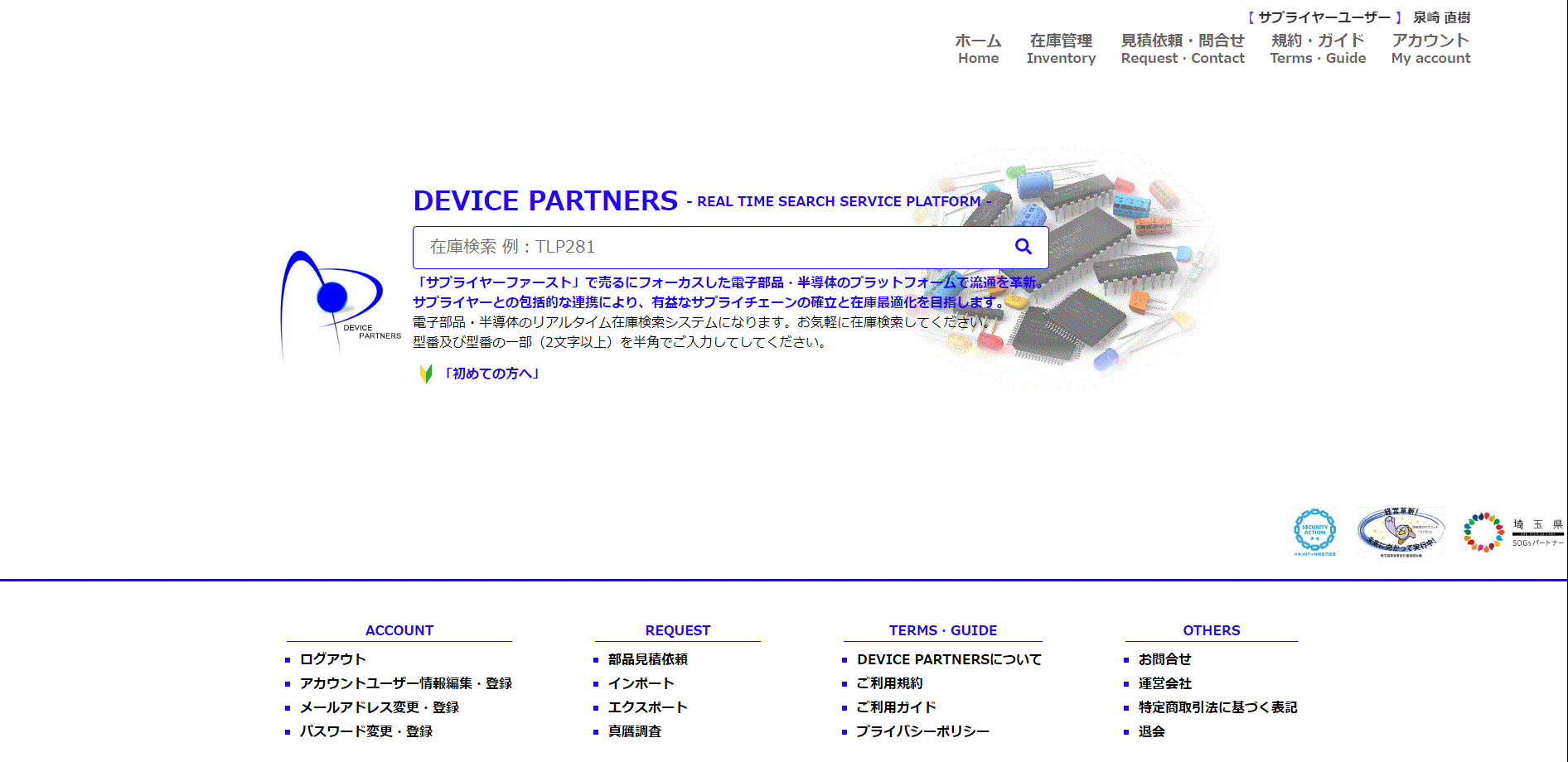This screenshot has width=1568, height=762.
Task: Open アカウントユーザー情報編集・登録 link
Action: pyautogui.click(x=406, y=683)
